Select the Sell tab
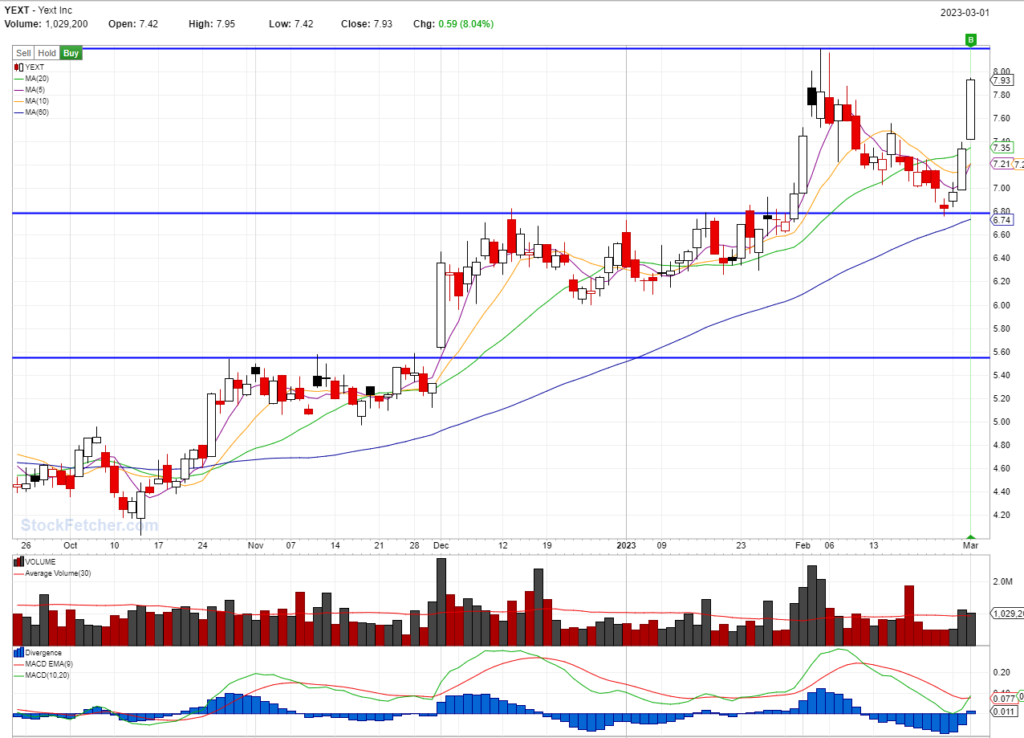Image resolution: width=1024 pixels, height=738 pixels. coord(24,53)
